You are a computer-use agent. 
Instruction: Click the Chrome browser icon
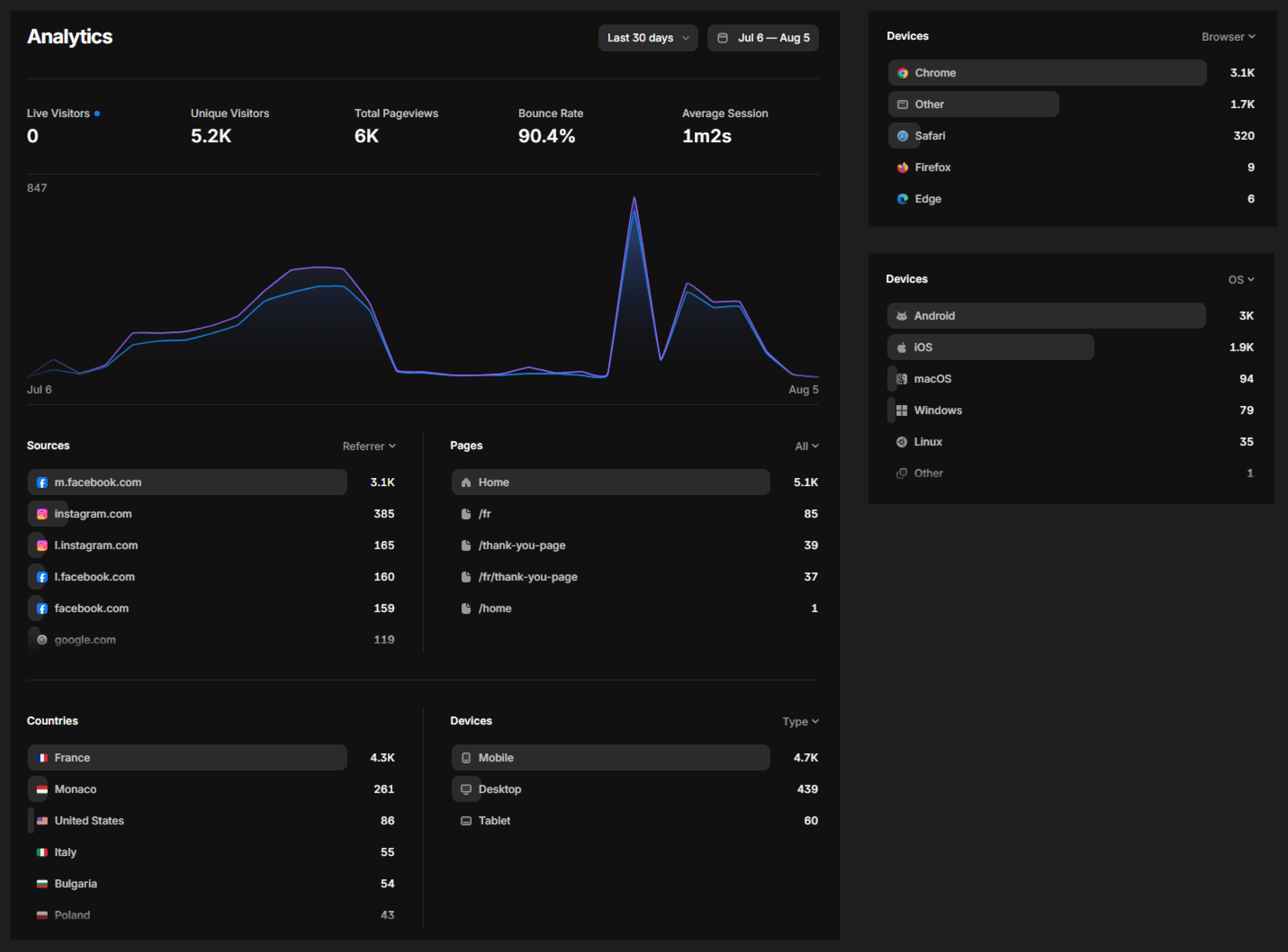902,73
